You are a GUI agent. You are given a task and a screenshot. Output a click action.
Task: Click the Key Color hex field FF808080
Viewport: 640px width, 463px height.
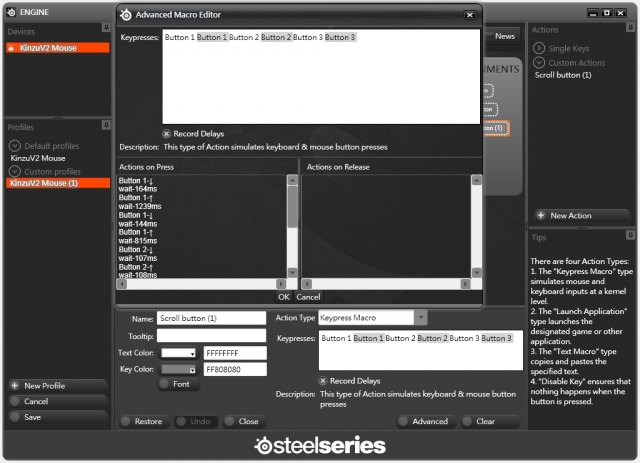pos(236,370)
